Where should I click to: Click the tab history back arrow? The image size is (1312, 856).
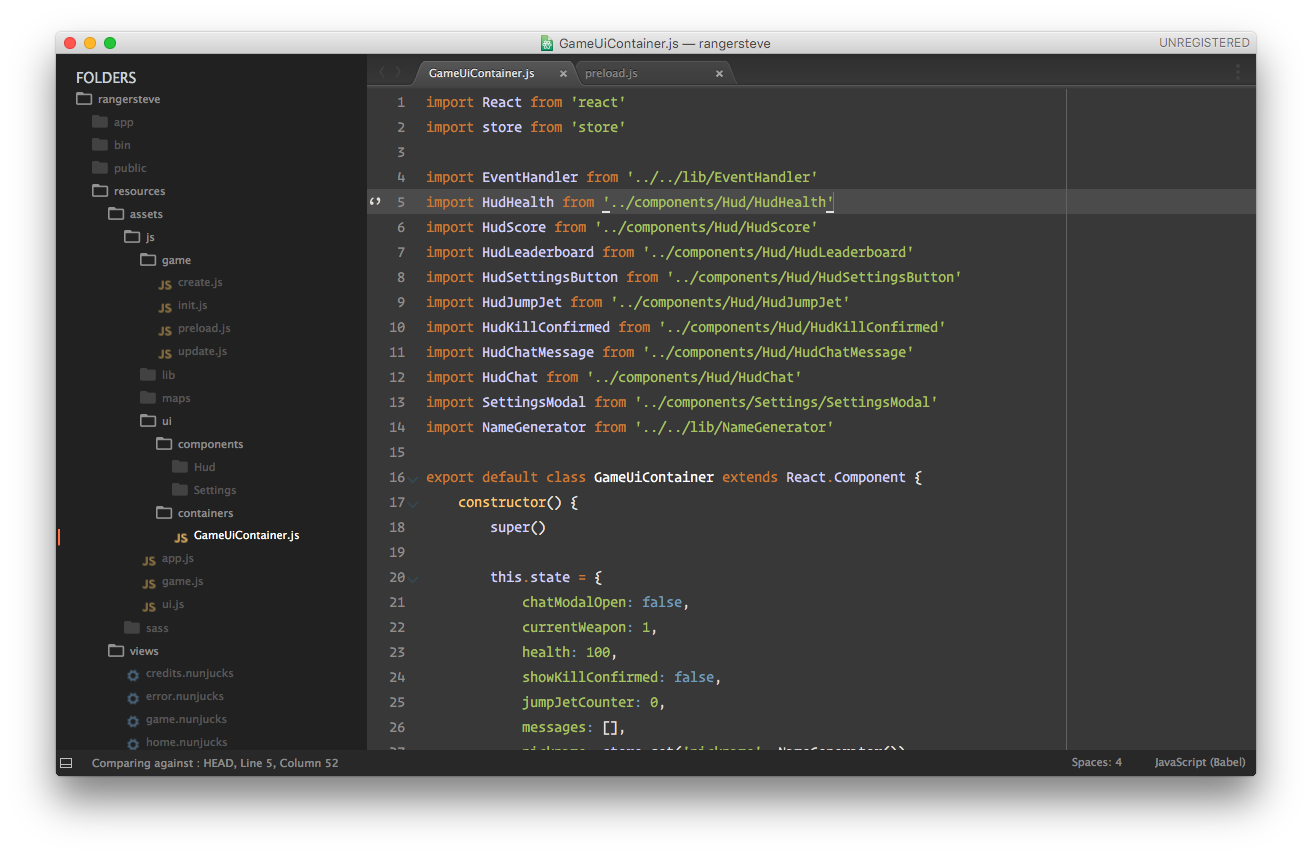point(381,73)
